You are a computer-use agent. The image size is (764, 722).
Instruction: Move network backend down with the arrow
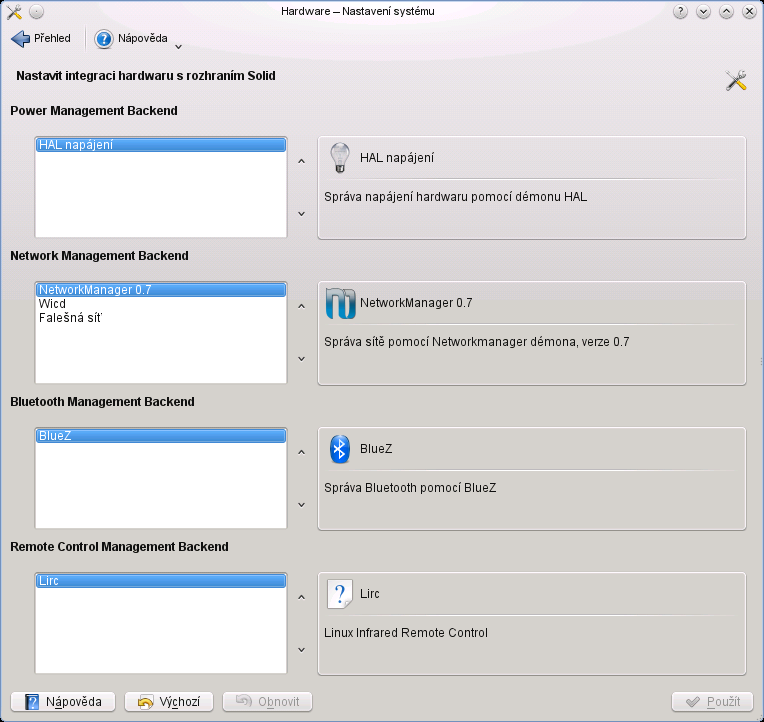(302, 359)
